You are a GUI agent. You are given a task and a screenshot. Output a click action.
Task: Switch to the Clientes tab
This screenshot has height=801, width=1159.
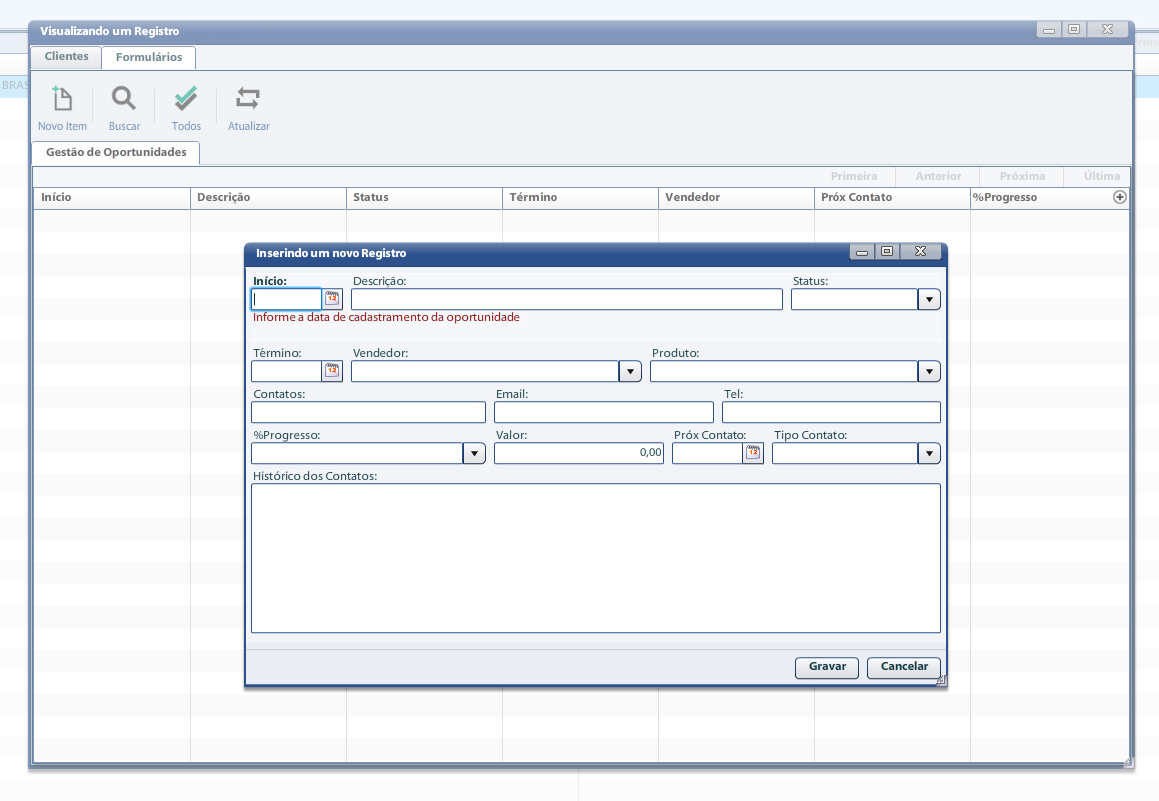[67, 56]
